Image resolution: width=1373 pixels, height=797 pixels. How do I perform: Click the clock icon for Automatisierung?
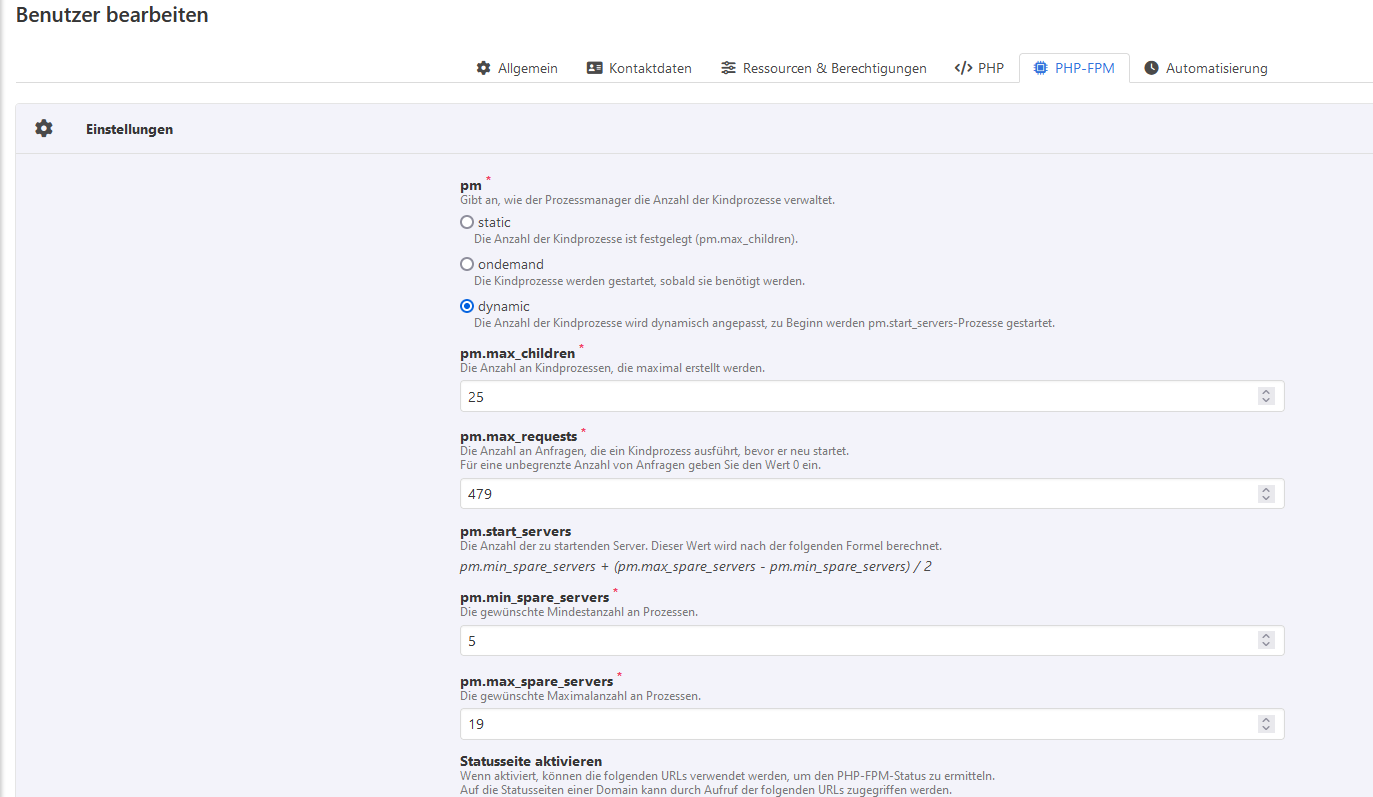pyautogui.click(x=1151, y=68)
